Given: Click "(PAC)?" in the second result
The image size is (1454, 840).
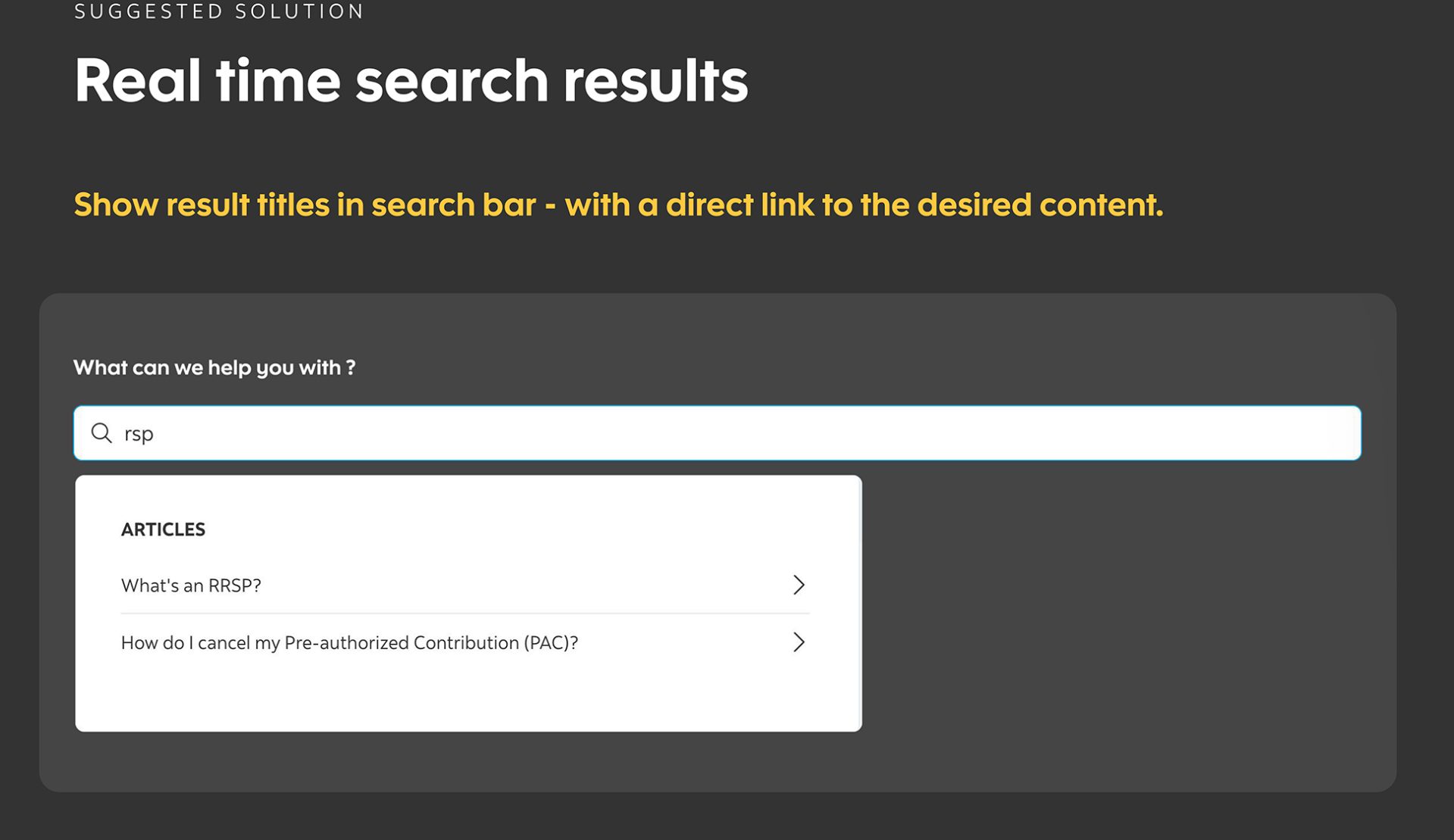Looking at the screenshot, I should point(551,643).
